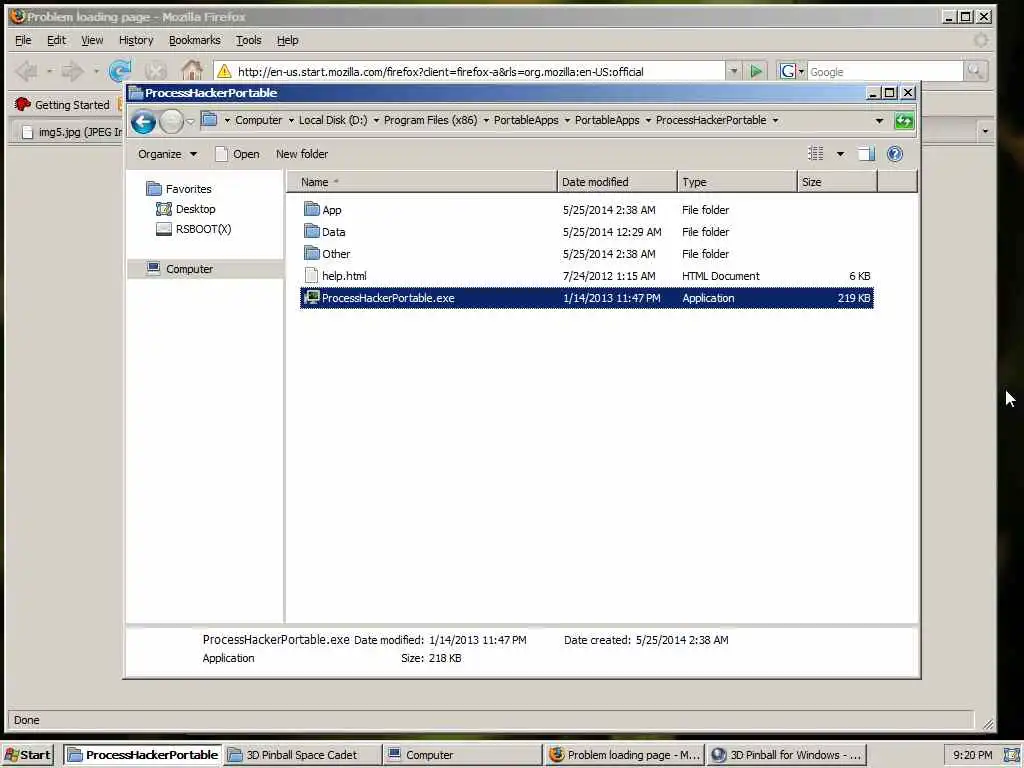
Task: Select Favorites in the navigation pane
Action: [179, 189]
